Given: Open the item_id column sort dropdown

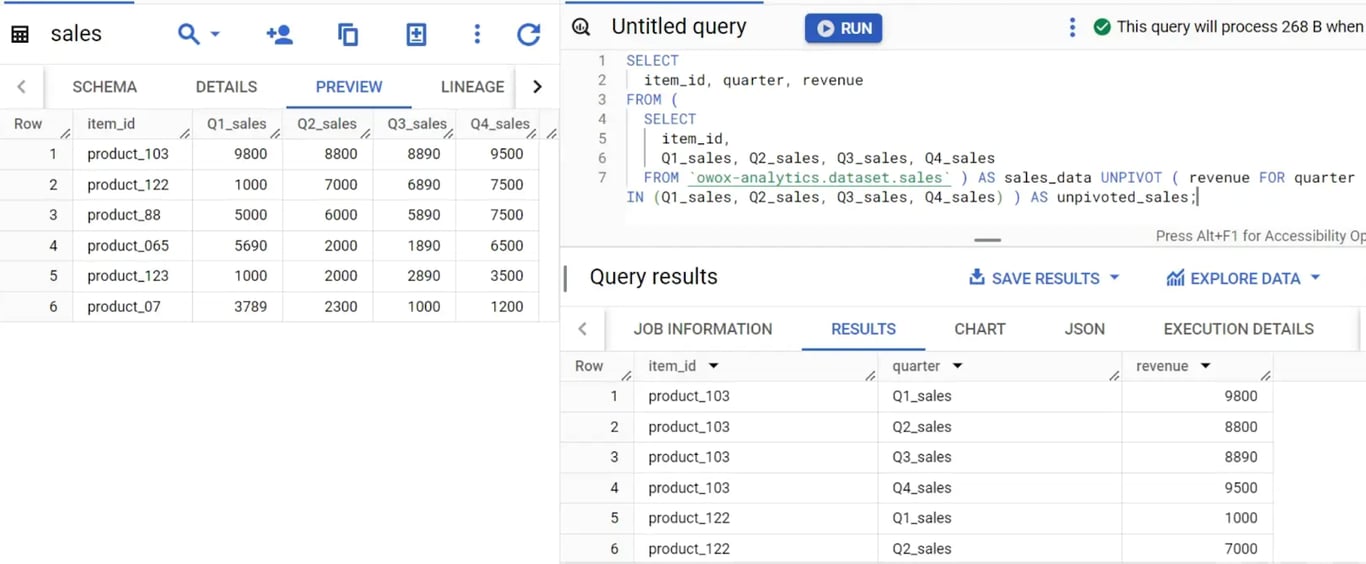Looking at the screenshot, I should point(714,366).
